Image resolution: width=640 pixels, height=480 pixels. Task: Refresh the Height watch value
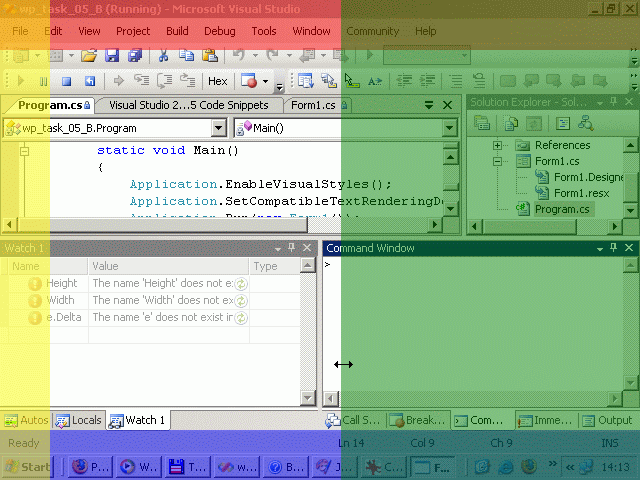coord(241,284)
